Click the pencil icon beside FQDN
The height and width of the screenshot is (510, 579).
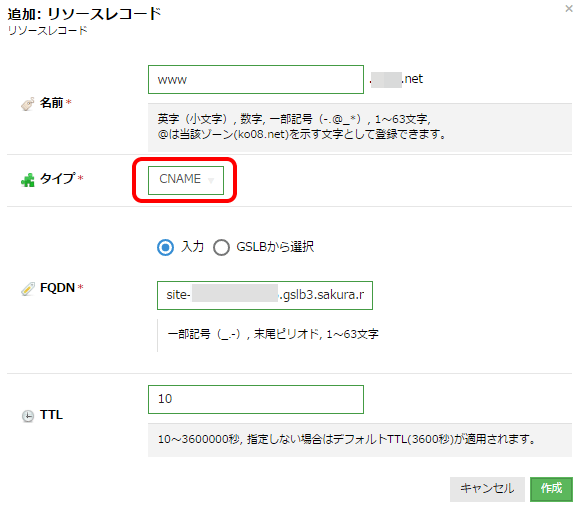click(x=28, y=289)
